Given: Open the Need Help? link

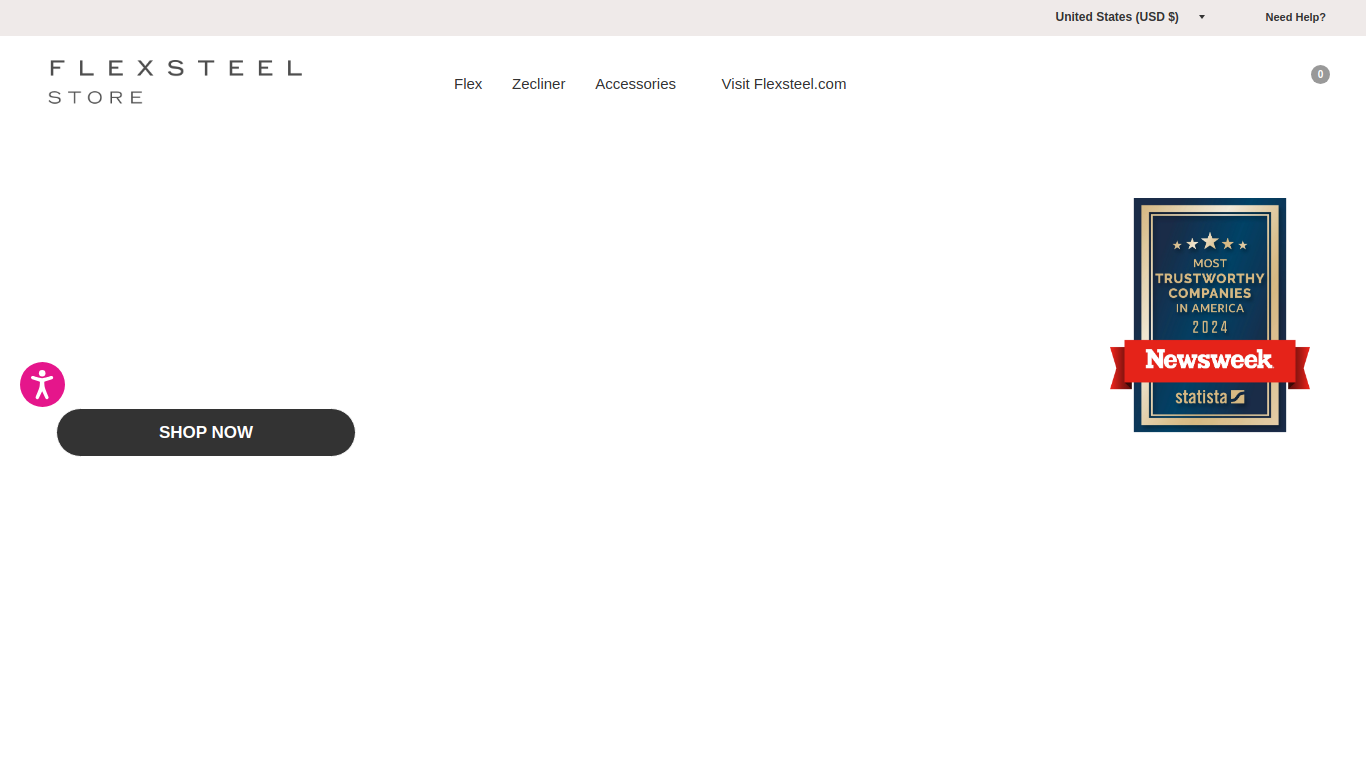Looking at the screenshot, I should 1295,17.
